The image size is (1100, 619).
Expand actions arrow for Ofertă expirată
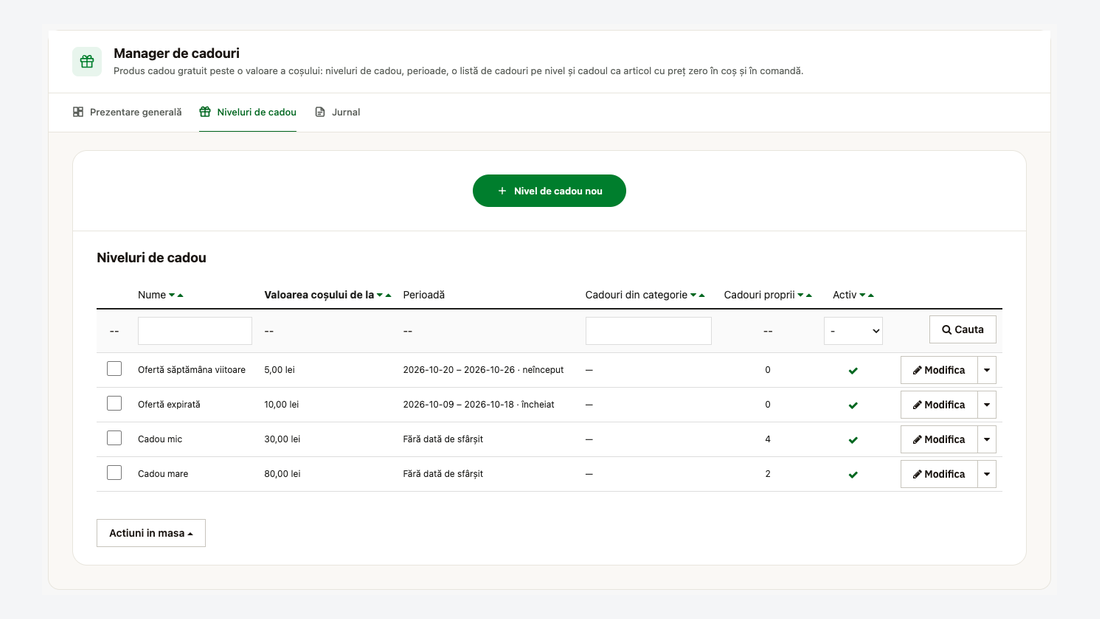987,404
